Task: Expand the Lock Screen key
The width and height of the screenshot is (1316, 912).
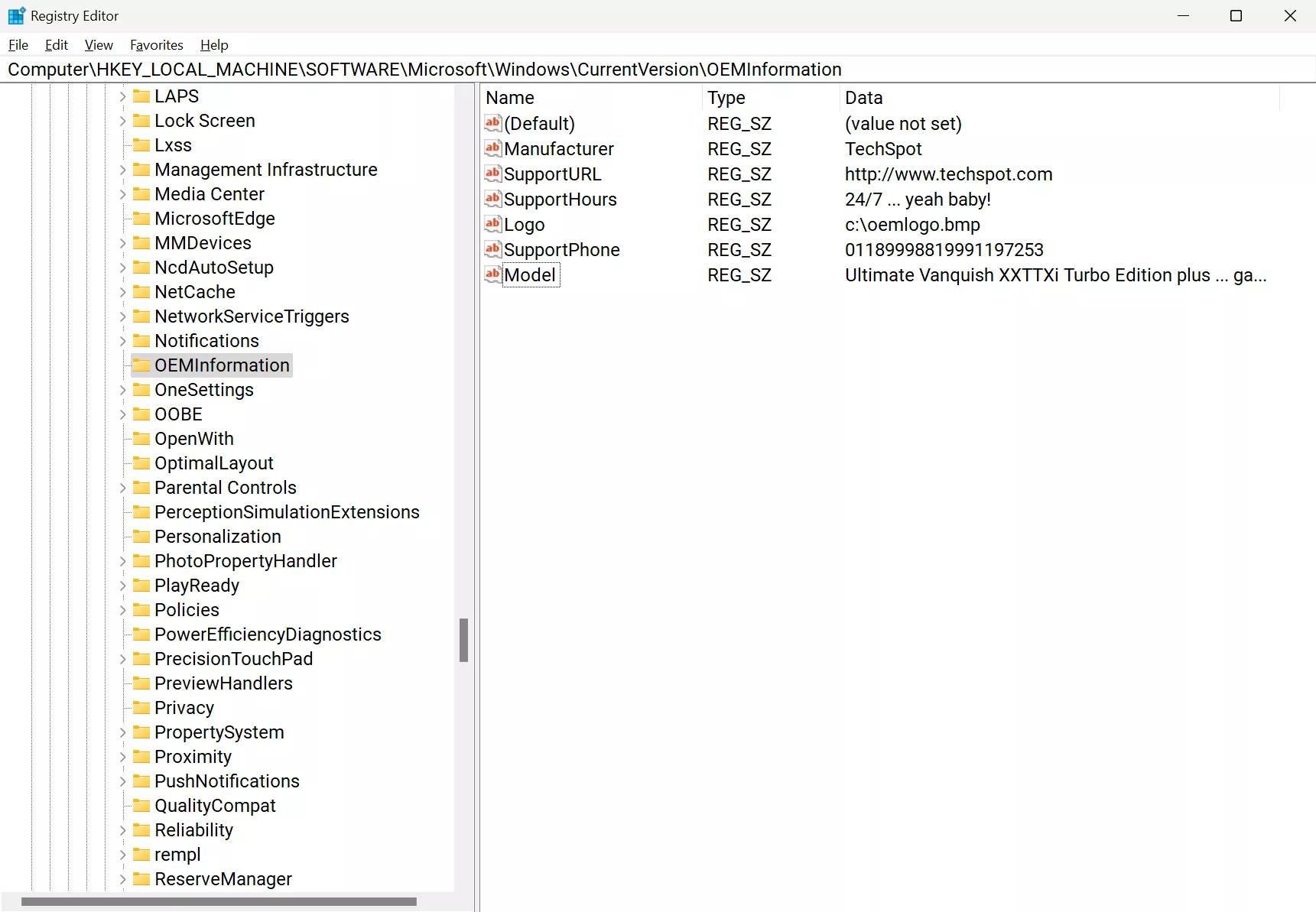Action: [x=122, y=121]
